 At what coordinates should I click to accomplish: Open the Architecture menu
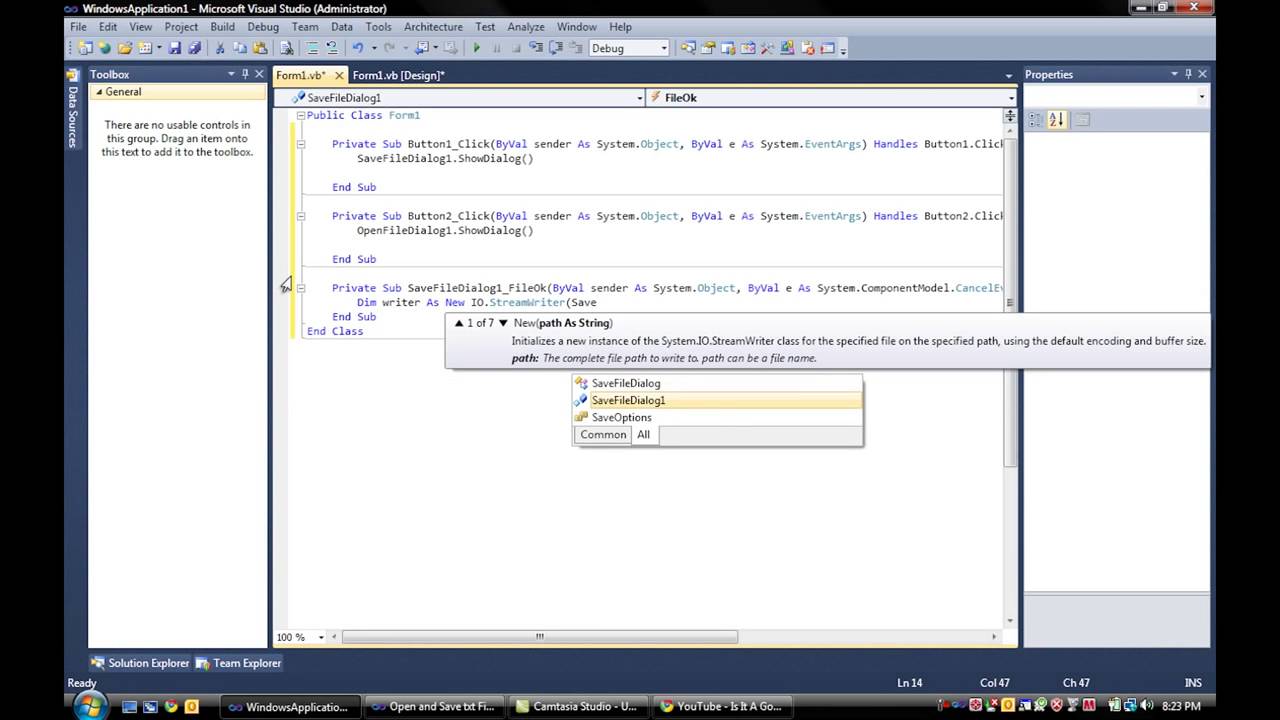point(433,27)
